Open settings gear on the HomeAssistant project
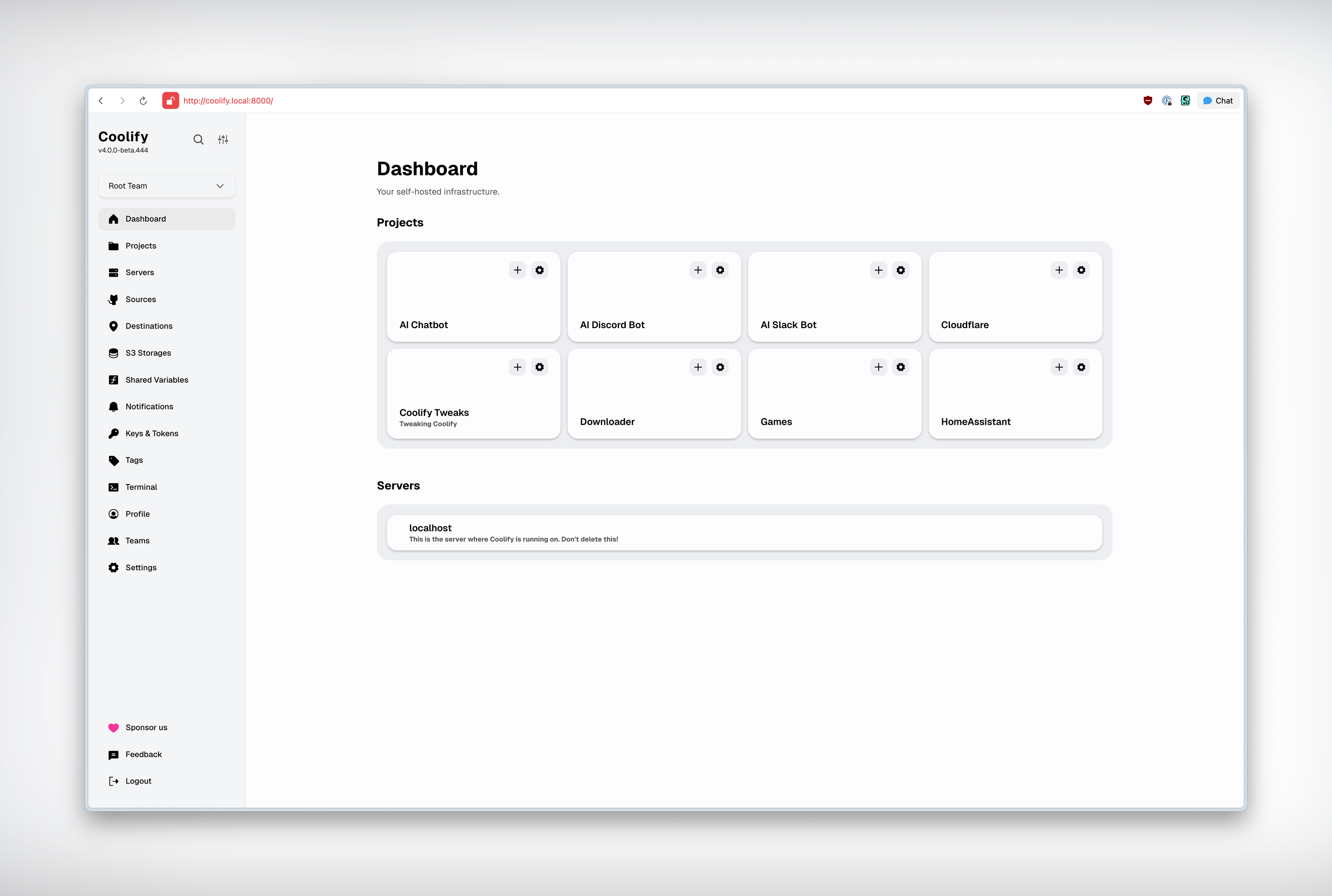This screenshot has height=896, width=1332. coord(1081,367)
